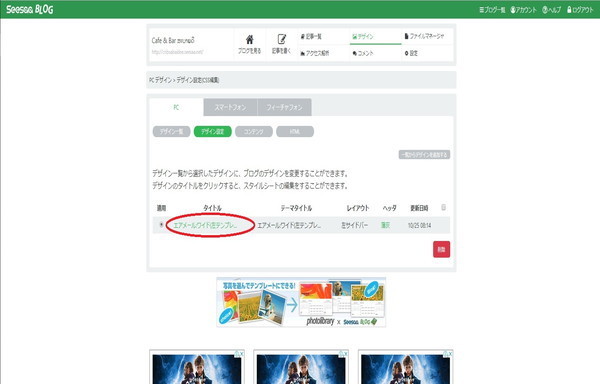Click the photolibrary template banner
The image size is (600, 384).
coord(301,302)
